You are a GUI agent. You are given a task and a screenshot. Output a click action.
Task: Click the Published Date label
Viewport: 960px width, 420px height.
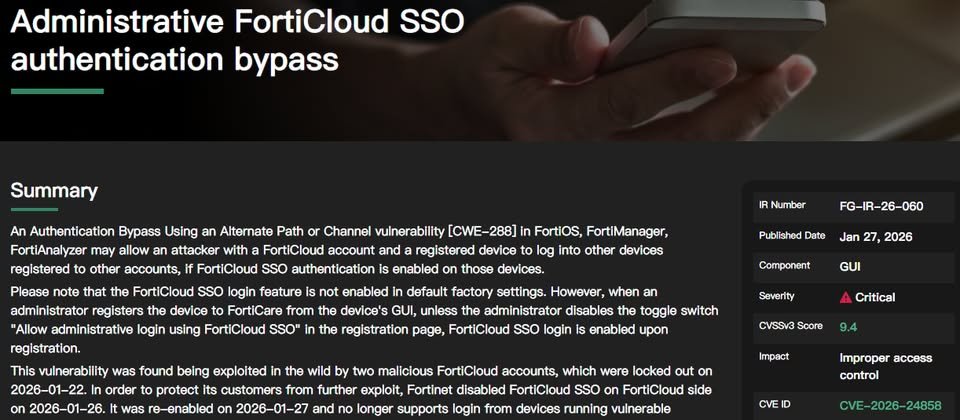[792, 236]
